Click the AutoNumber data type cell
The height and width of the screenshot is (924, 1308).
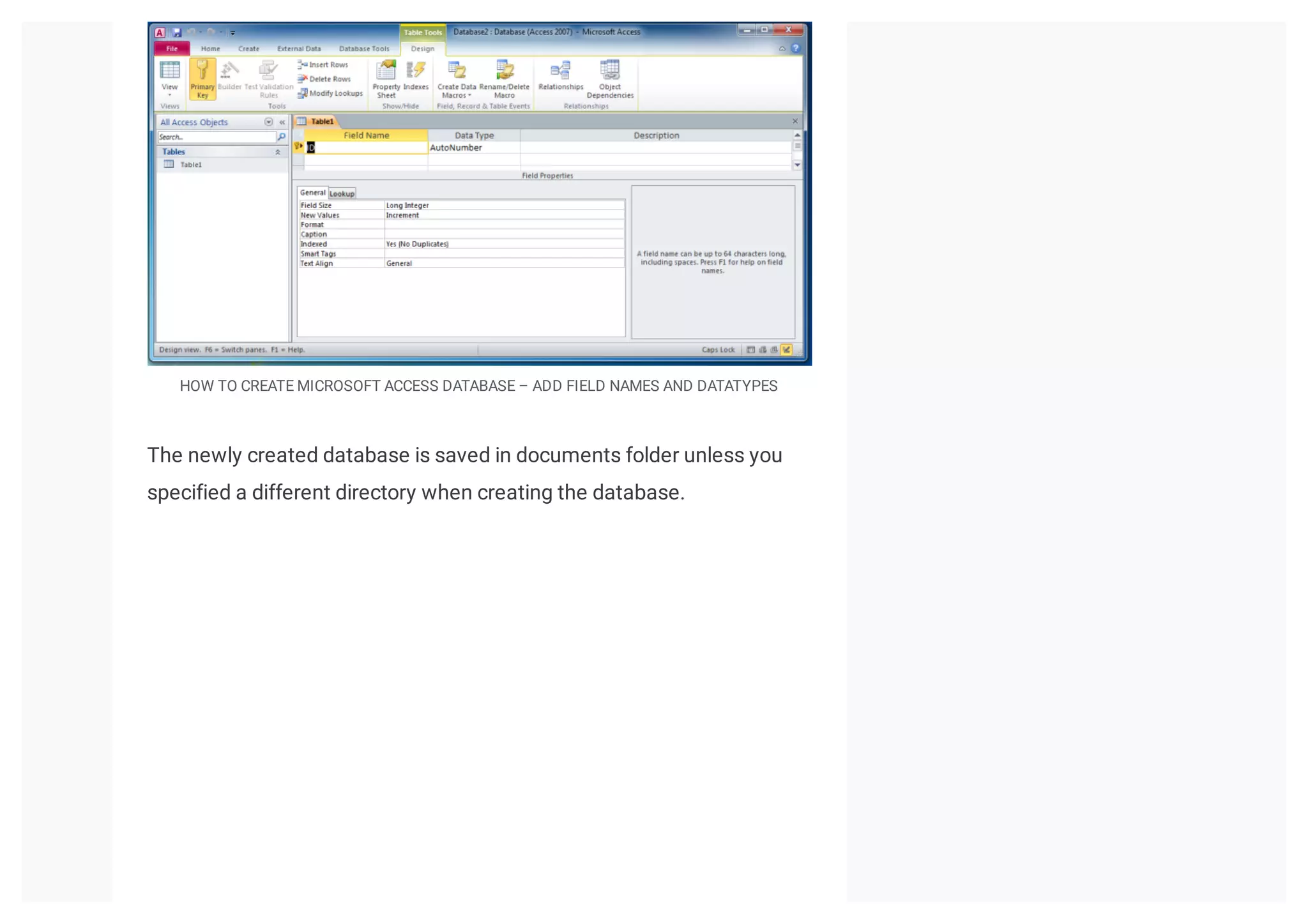(x=474, y=148)
